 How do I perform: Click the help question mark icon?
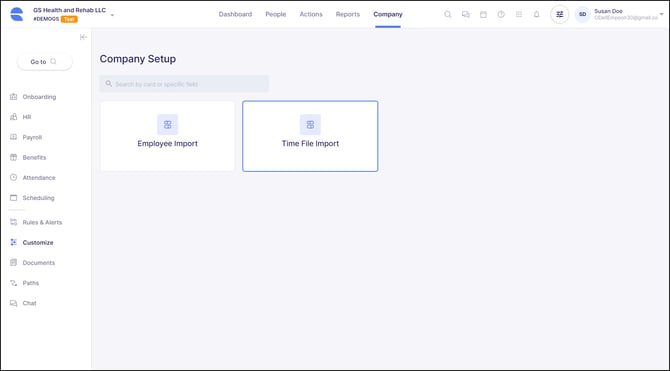tap(501, 14)
